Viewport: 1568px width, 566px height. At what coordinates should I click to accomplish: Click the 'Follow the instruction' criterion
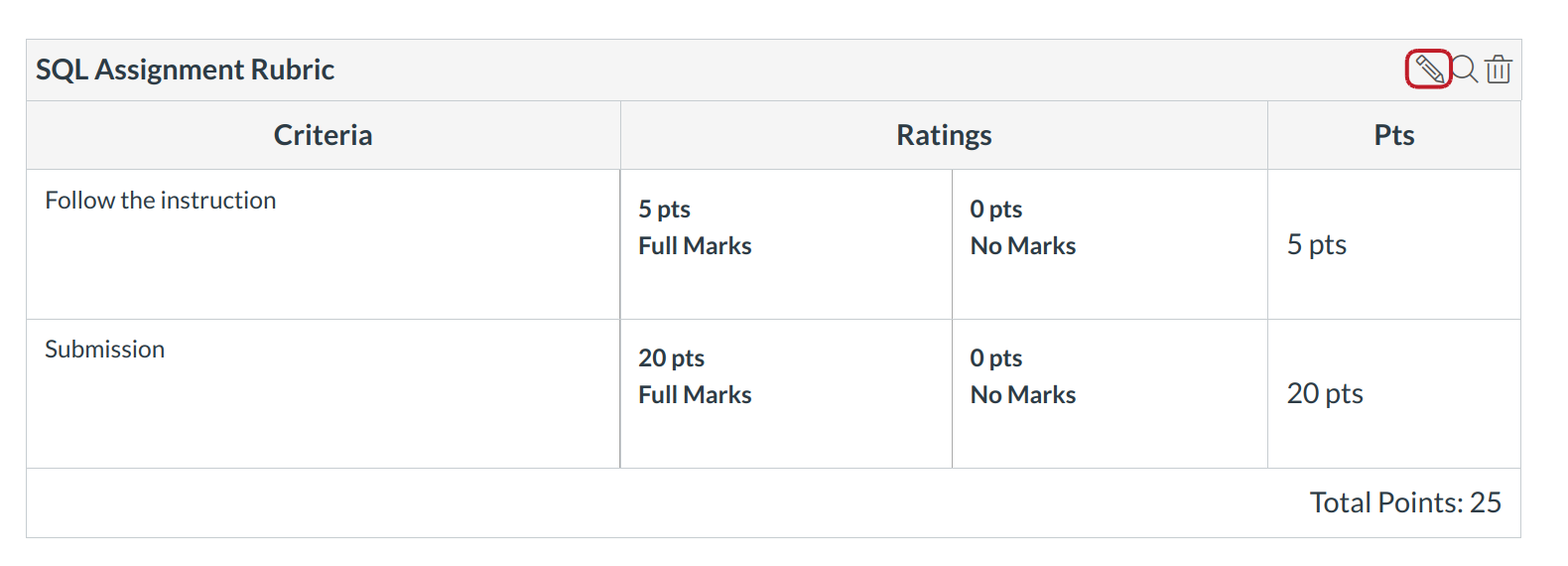(x=161, y=201)
